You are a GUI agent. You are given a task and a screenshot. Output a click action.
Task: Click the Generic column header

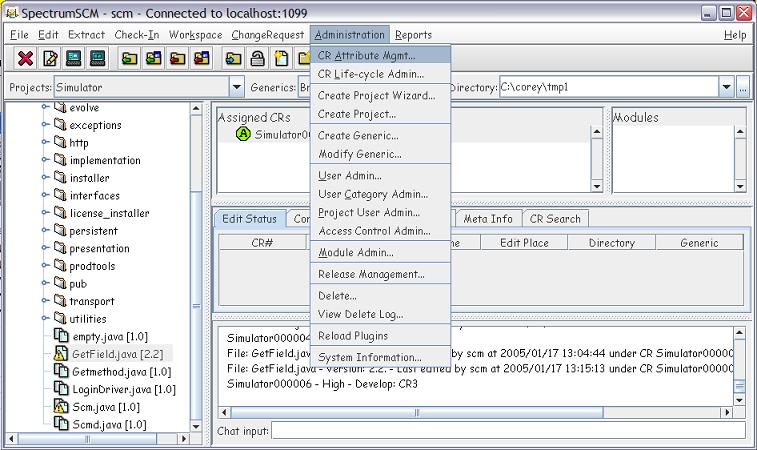pyautogui.click(x=699, y=243)
